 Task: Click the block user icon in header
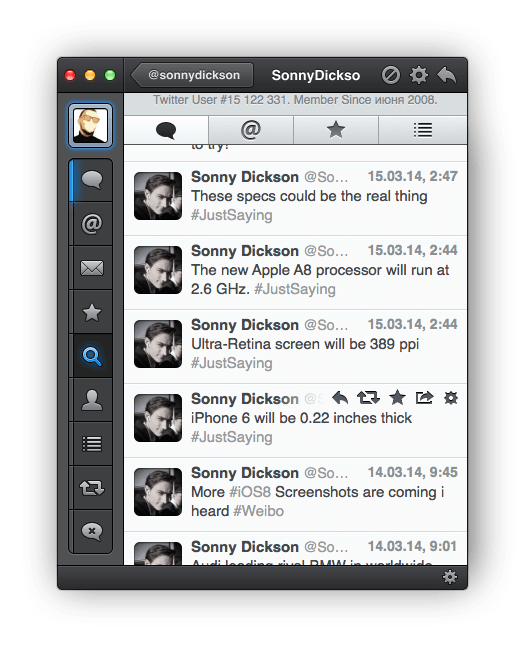click(390, 75)
